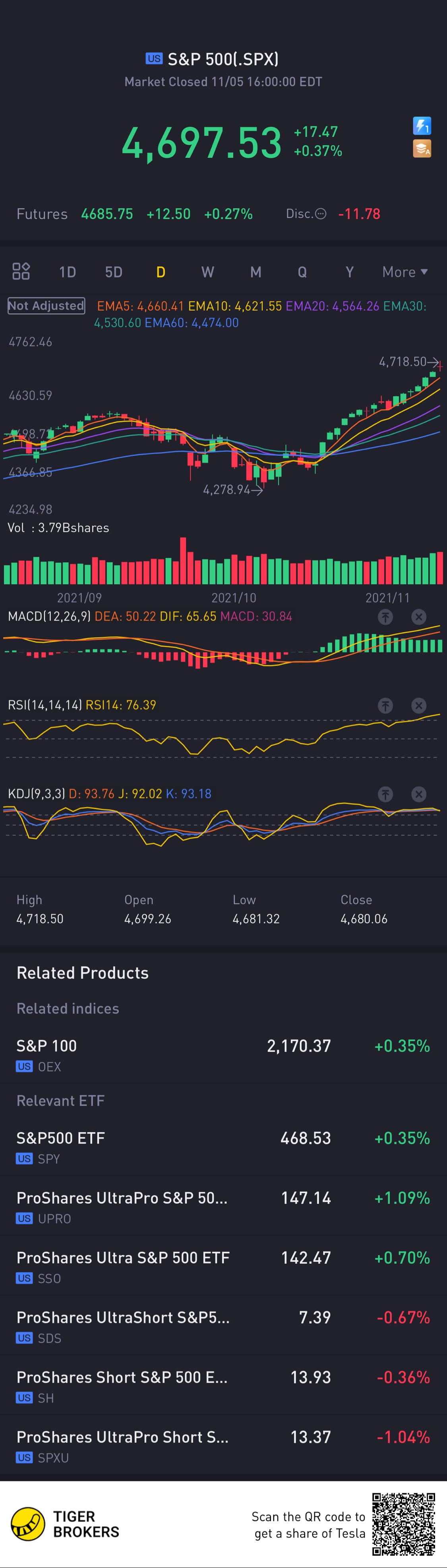Select the daily D chart tab

(161, 272)
